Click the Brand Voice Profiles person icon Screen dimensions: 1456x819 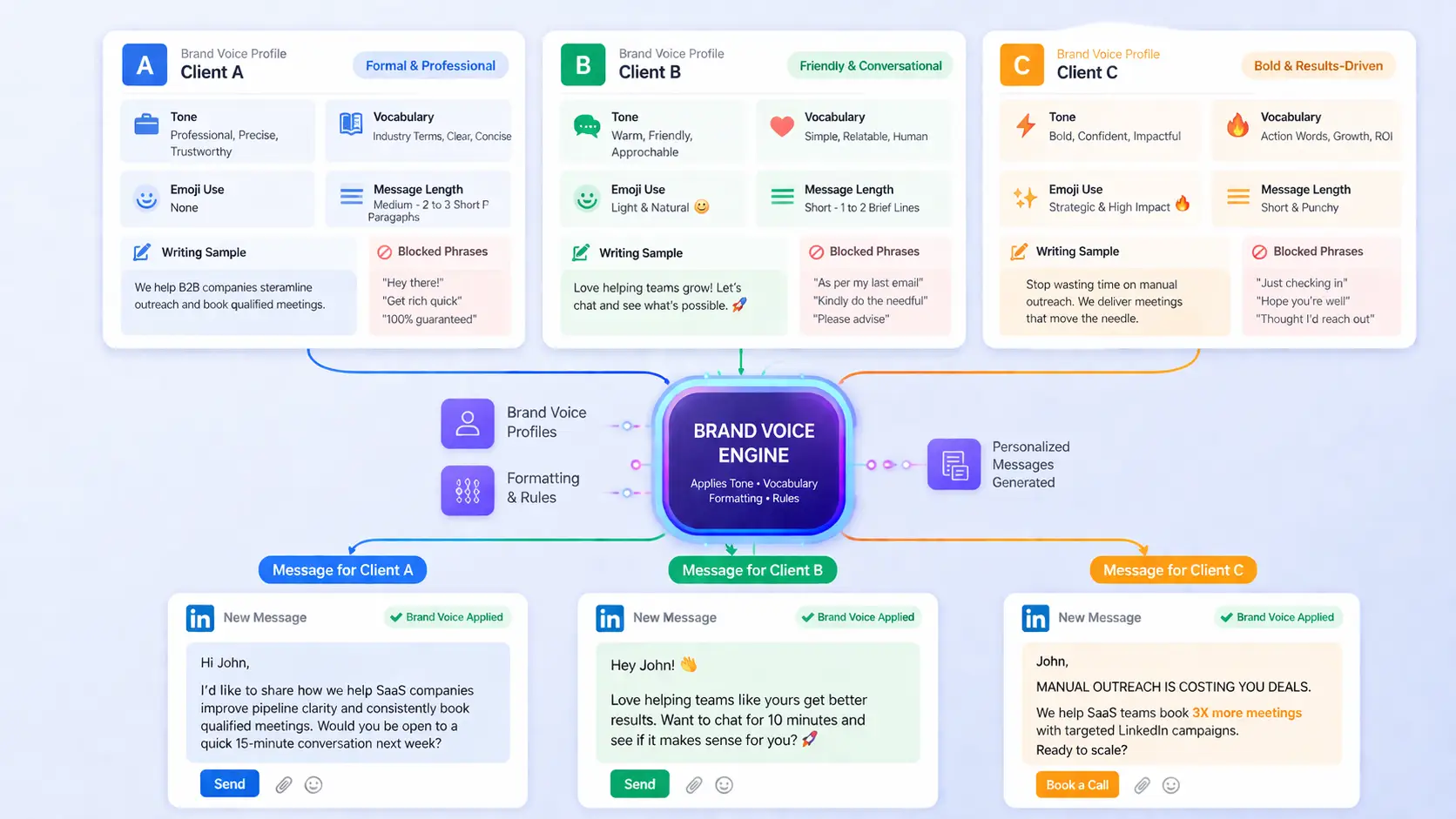(x=468, y=424)
